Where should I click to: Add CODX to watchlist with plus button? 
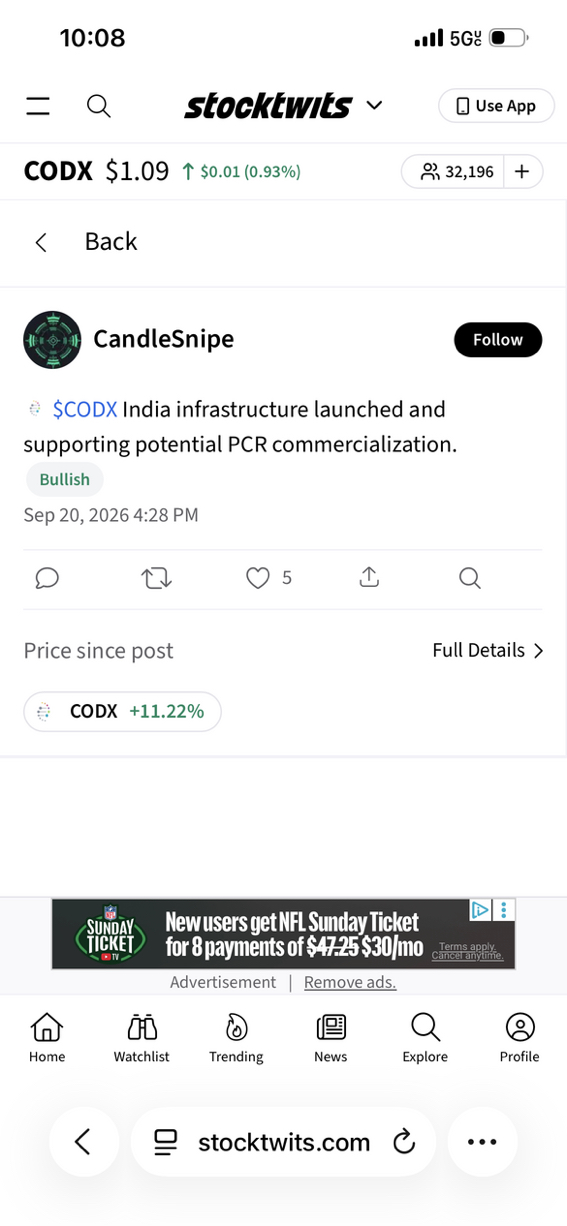coord(522,172)
